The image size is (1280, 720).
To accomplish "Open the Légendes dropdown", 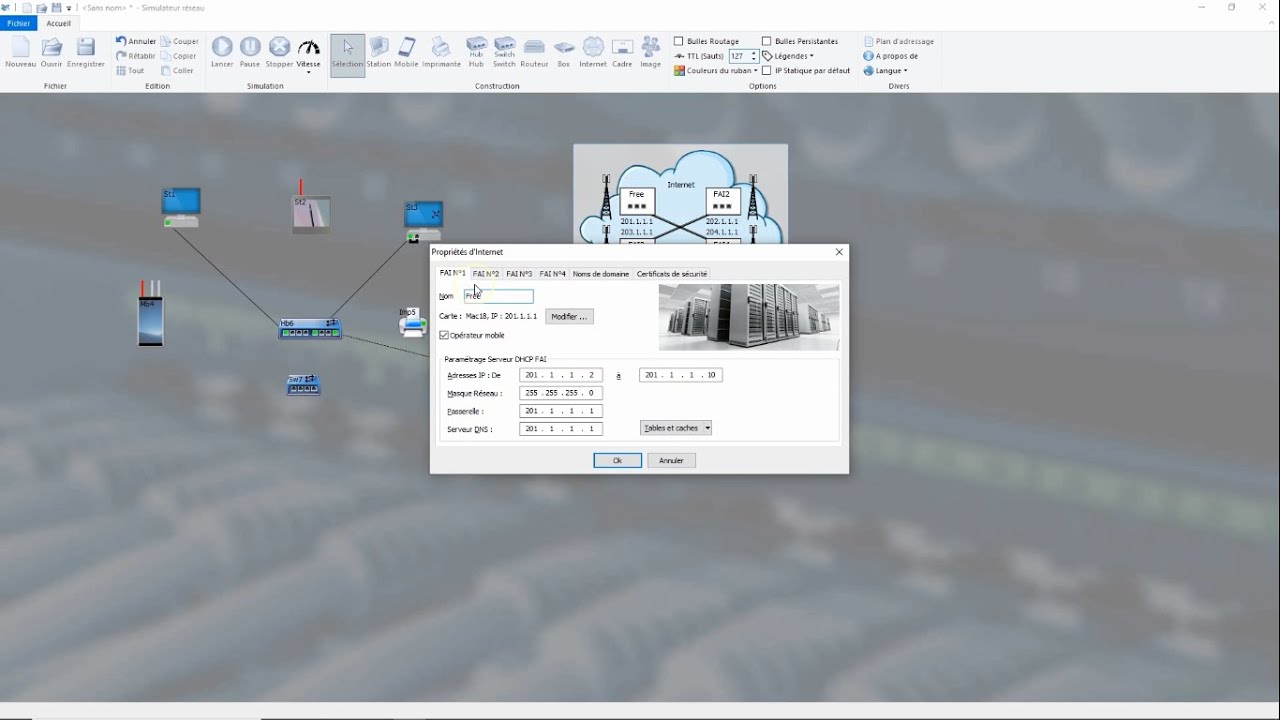I will point(789,56).
